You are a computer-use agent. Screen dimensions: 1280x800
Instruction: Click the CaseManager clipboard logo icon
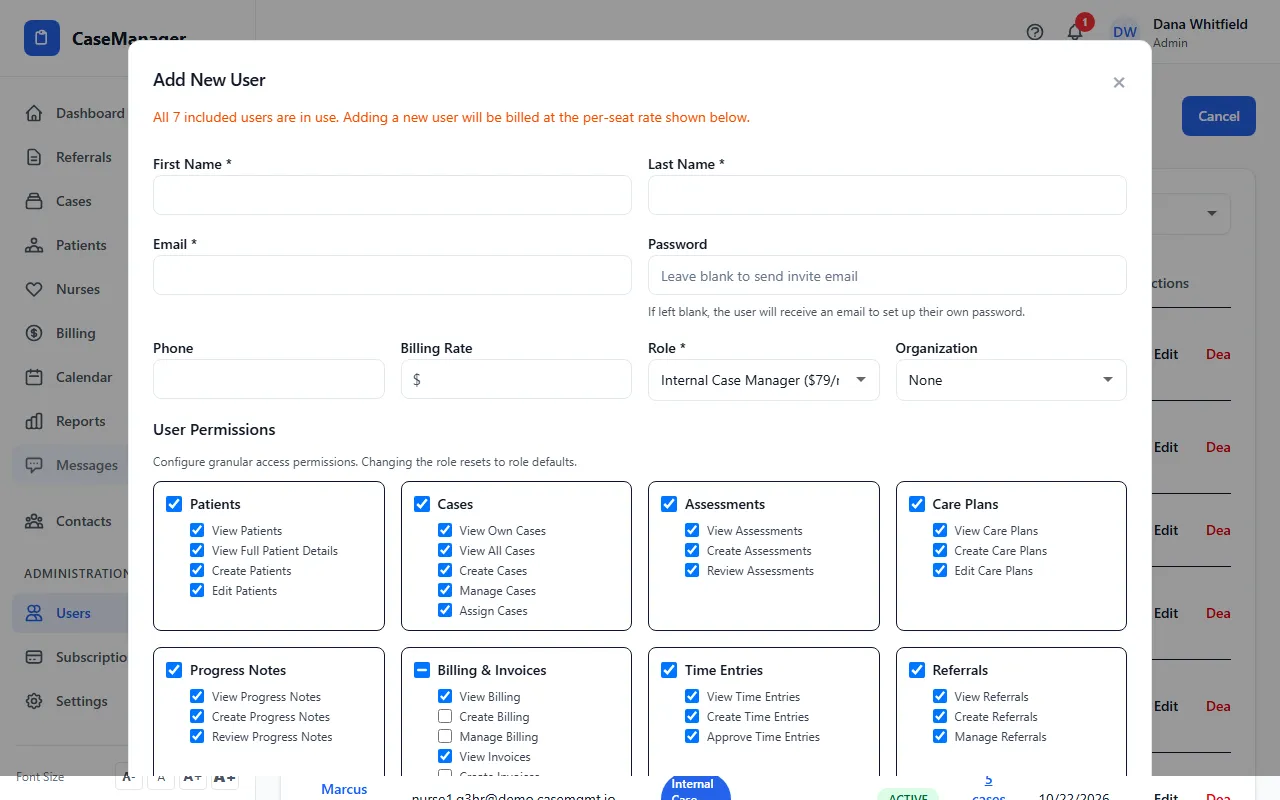(42, 38)
